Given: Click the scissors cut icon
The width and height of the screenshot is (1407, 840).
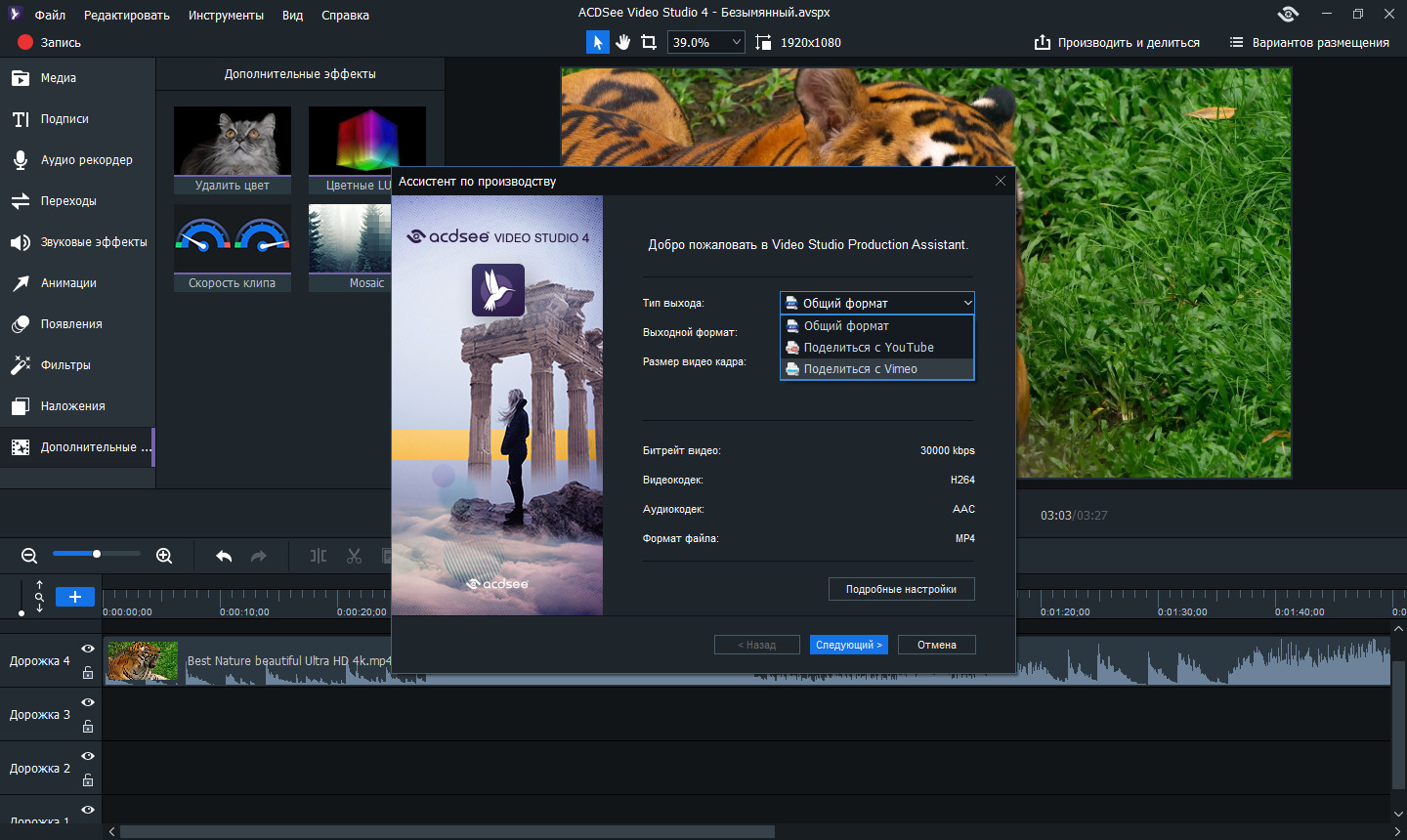Looking at the screenshot, I should [354, 556].
